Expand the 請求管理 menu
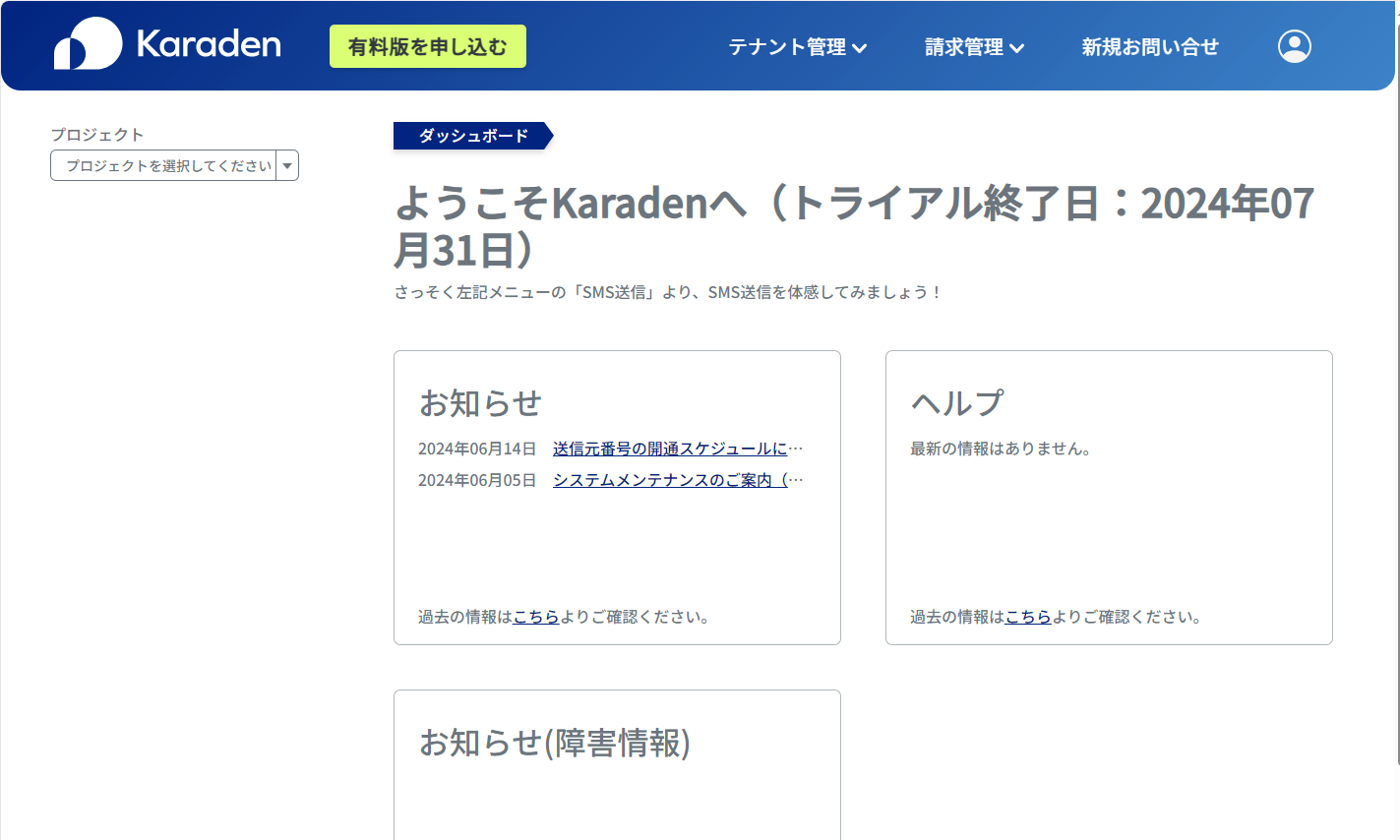The width and height of the screenshot is (1400, 840). pyautogui.click(x=974, y=47)
